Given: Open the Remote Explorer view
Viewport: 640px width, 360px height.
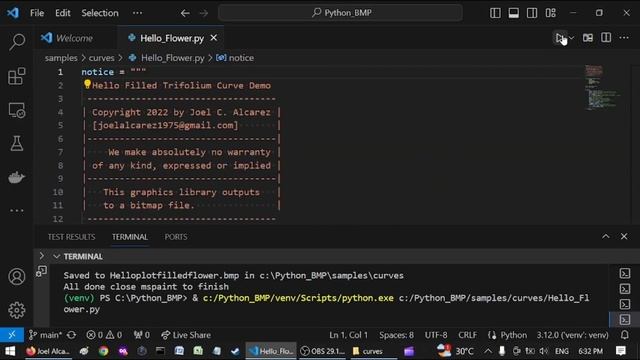Looking at the screenshot, I should (17, 110).
